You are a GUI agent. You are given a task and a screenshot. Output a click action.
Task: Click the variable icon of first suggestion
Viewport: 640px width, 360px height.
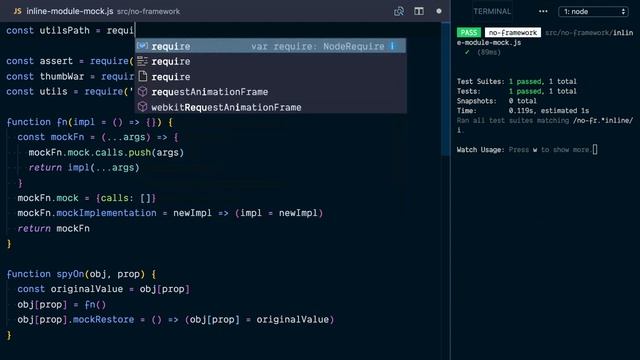142,46
